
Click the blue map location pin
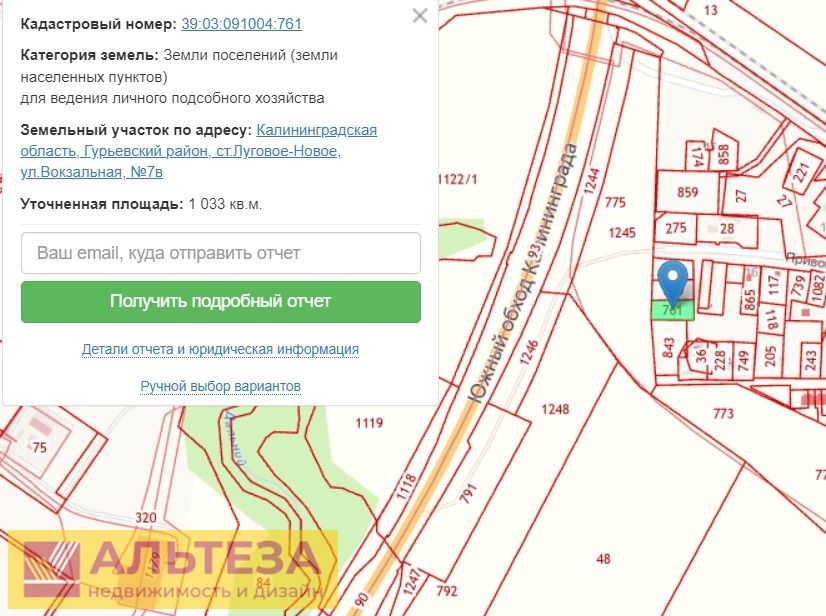pos(673,282)
